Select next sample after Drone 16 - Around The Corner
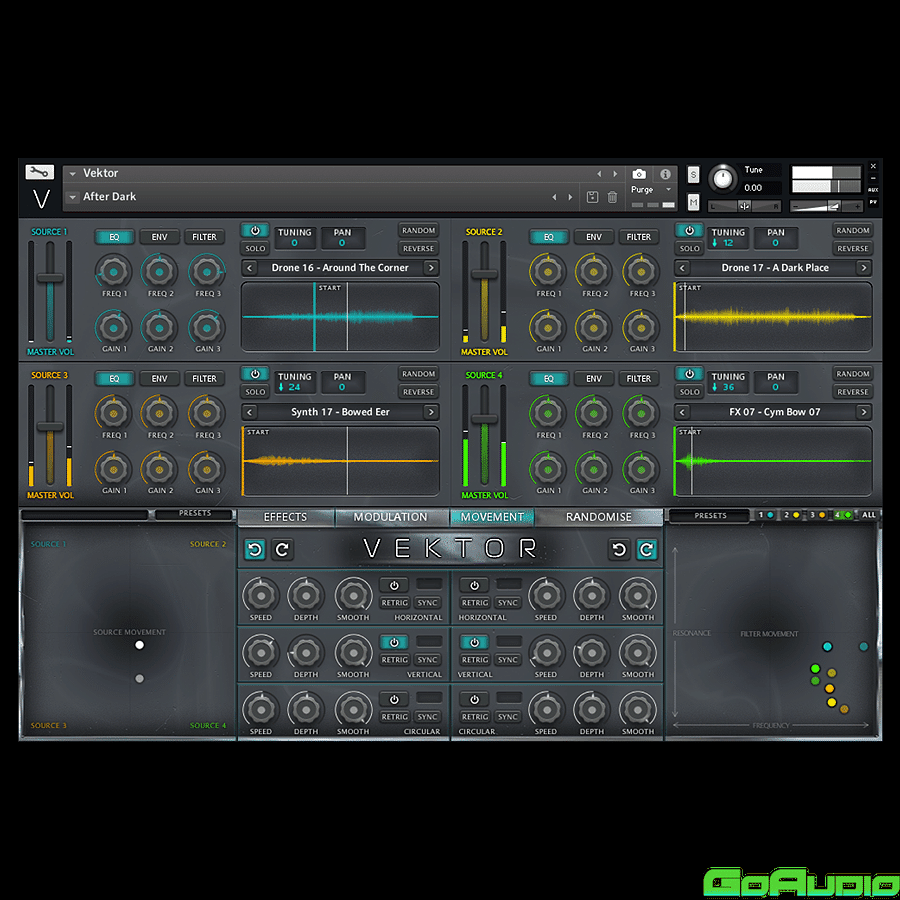Image resolution: width=900 pixels, height=900 pixels. tap(431, 268)
